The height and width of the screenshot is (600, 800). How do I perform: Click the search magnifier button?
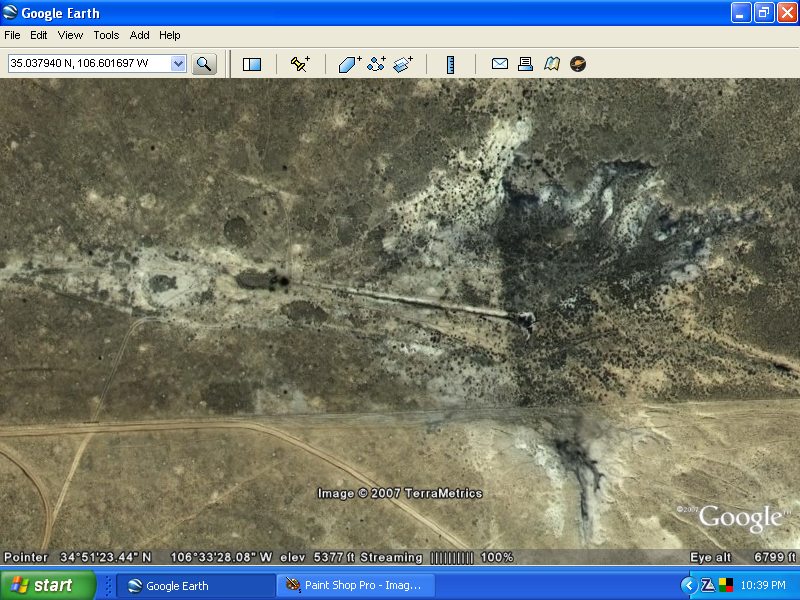204,64
